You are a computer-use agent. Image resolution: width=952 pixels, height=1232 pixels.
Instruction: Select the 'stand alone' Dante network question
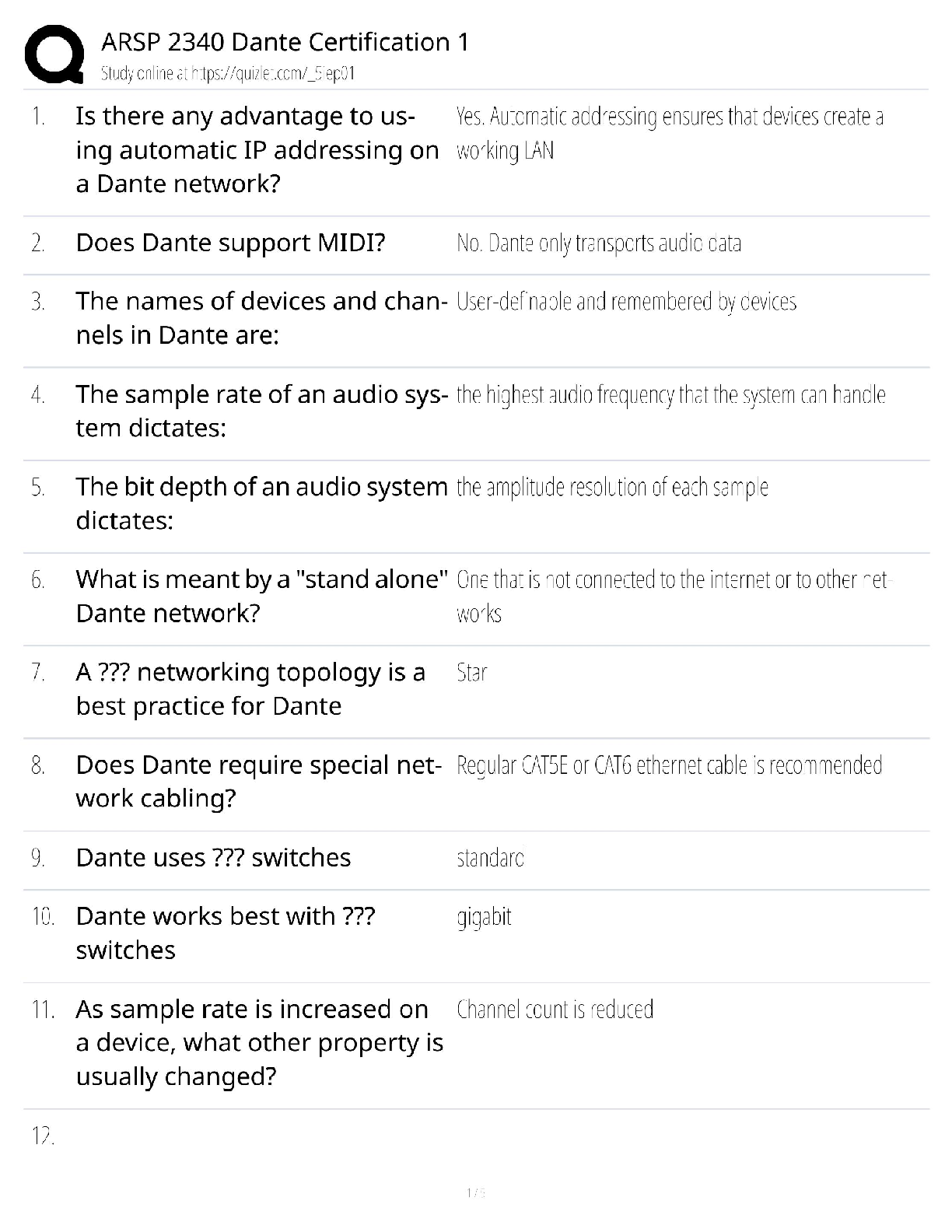pyautogui.click(x=262, y=596)
